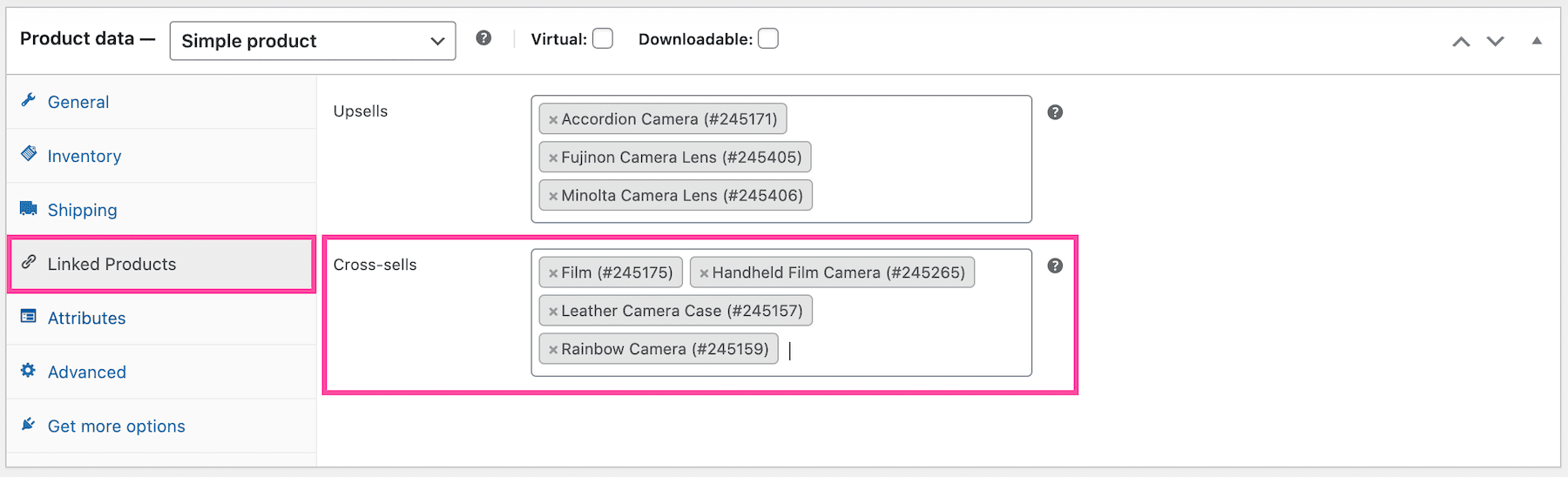1568x477 pixels.
Task: Enable the Downloadable checkbox
Action: coord(767,39)
